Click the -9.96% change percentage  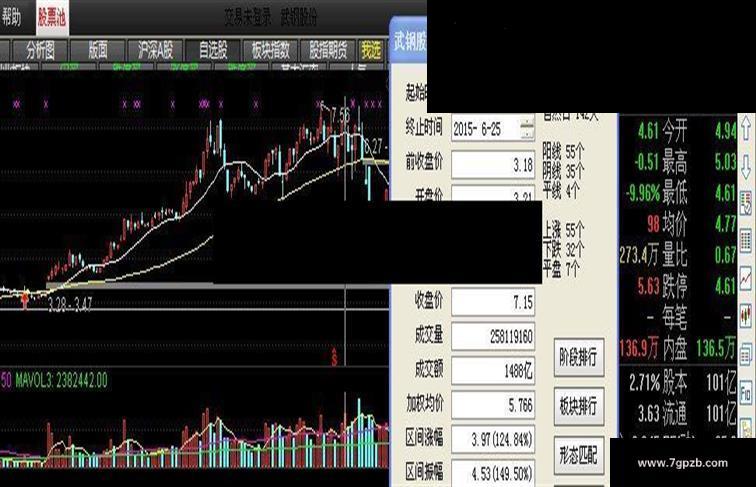(643, 194)
